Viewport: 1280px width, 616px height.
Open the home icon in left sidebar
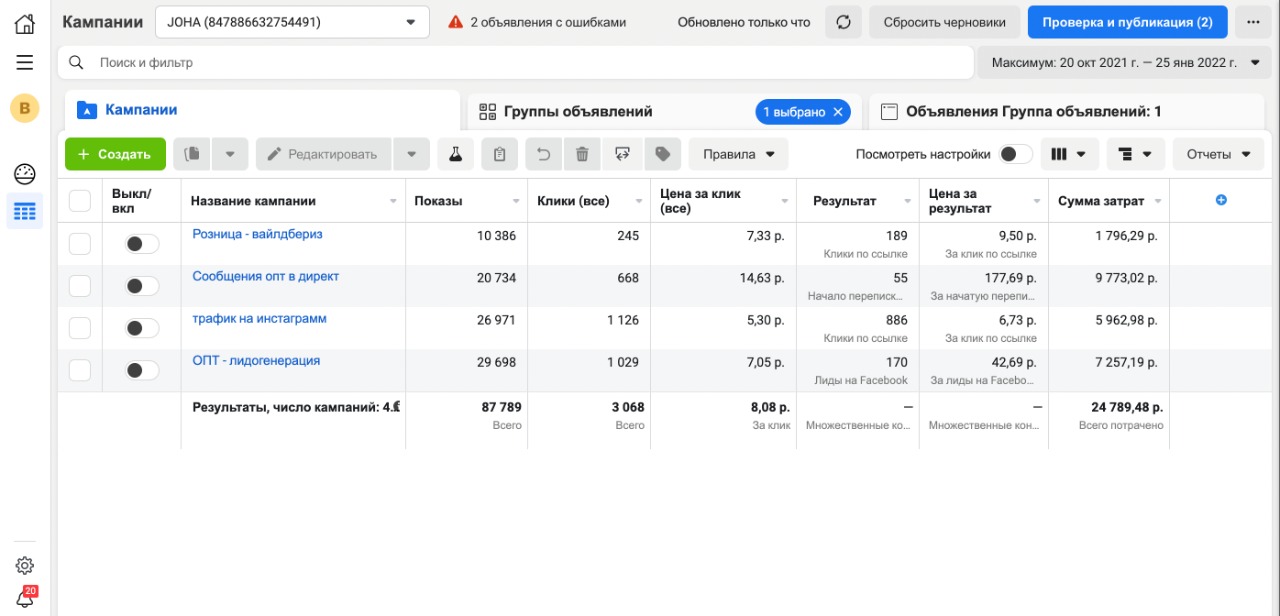[25, 24]
